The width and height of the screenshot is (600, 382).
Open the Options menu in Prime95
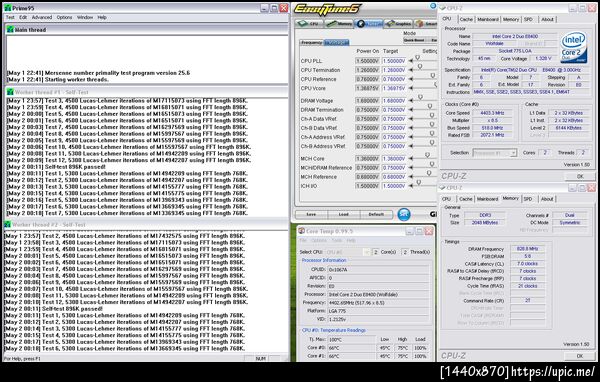(x=64, y=17)
